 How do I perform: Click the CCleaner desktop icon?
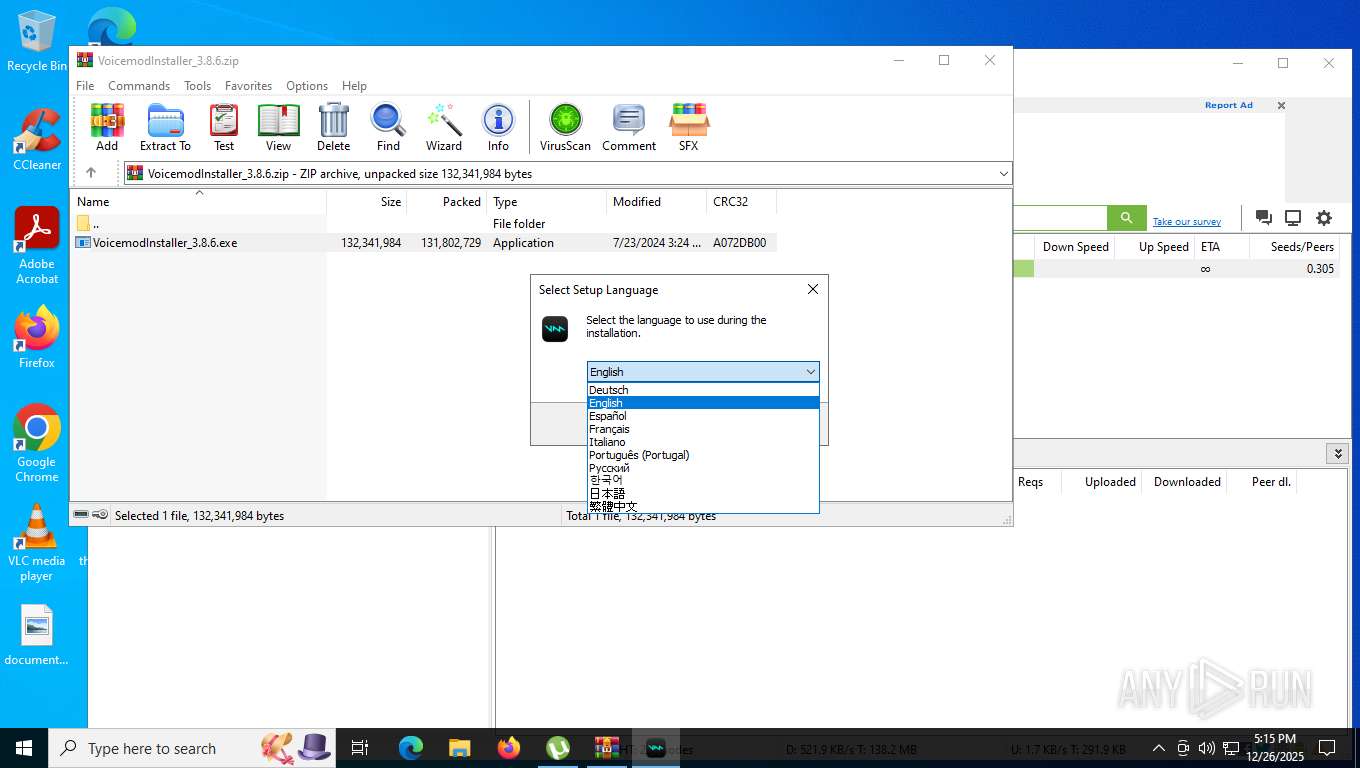37,140
